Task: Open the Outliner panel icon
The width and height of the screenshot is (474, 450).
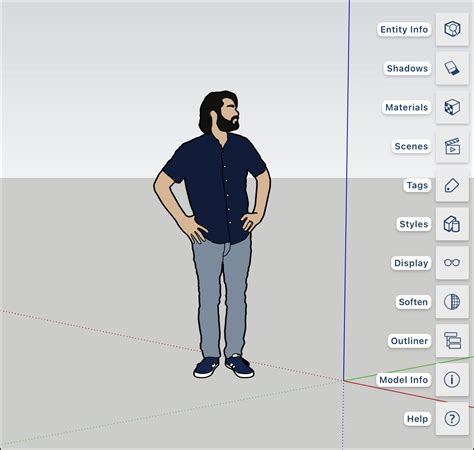Action: click(x=452, y=341)
